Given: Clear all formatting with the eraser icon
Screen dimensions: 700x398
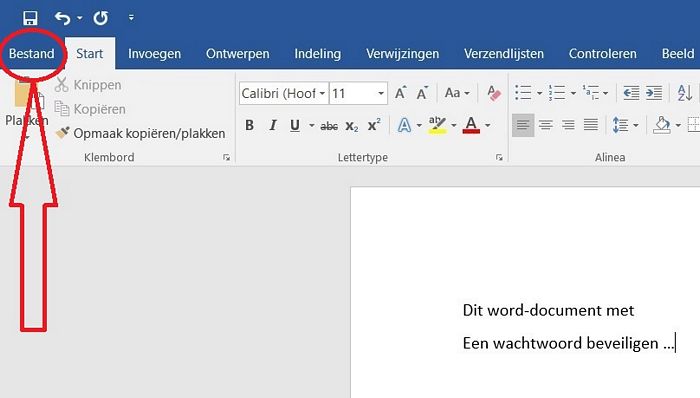Looking at the screenshot, I should pos(494,93).
